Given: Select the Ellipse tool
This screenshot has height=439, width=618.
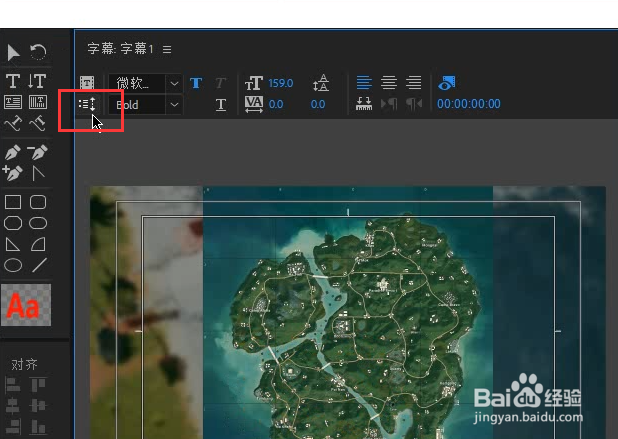Looking at the screenshot, I should tap(13, 265).
